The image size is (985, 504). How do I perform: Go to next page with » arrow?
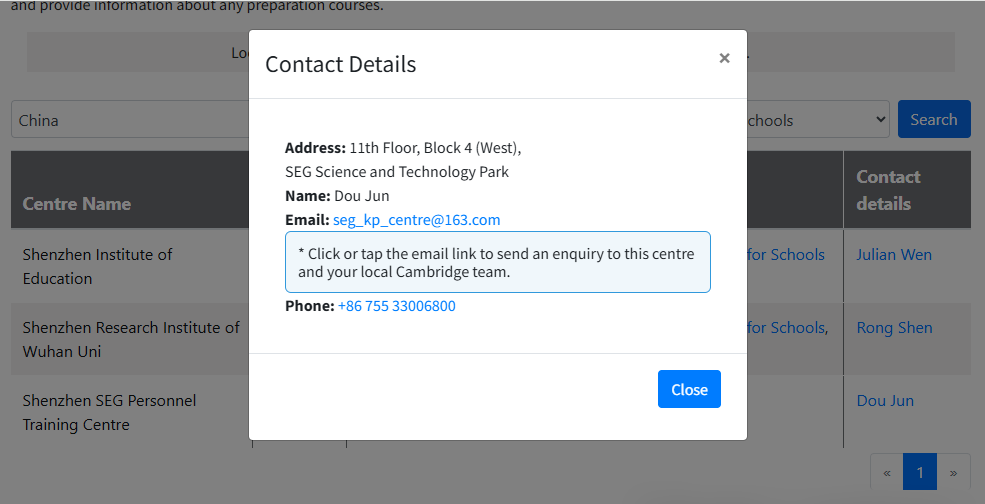[953, 472]
